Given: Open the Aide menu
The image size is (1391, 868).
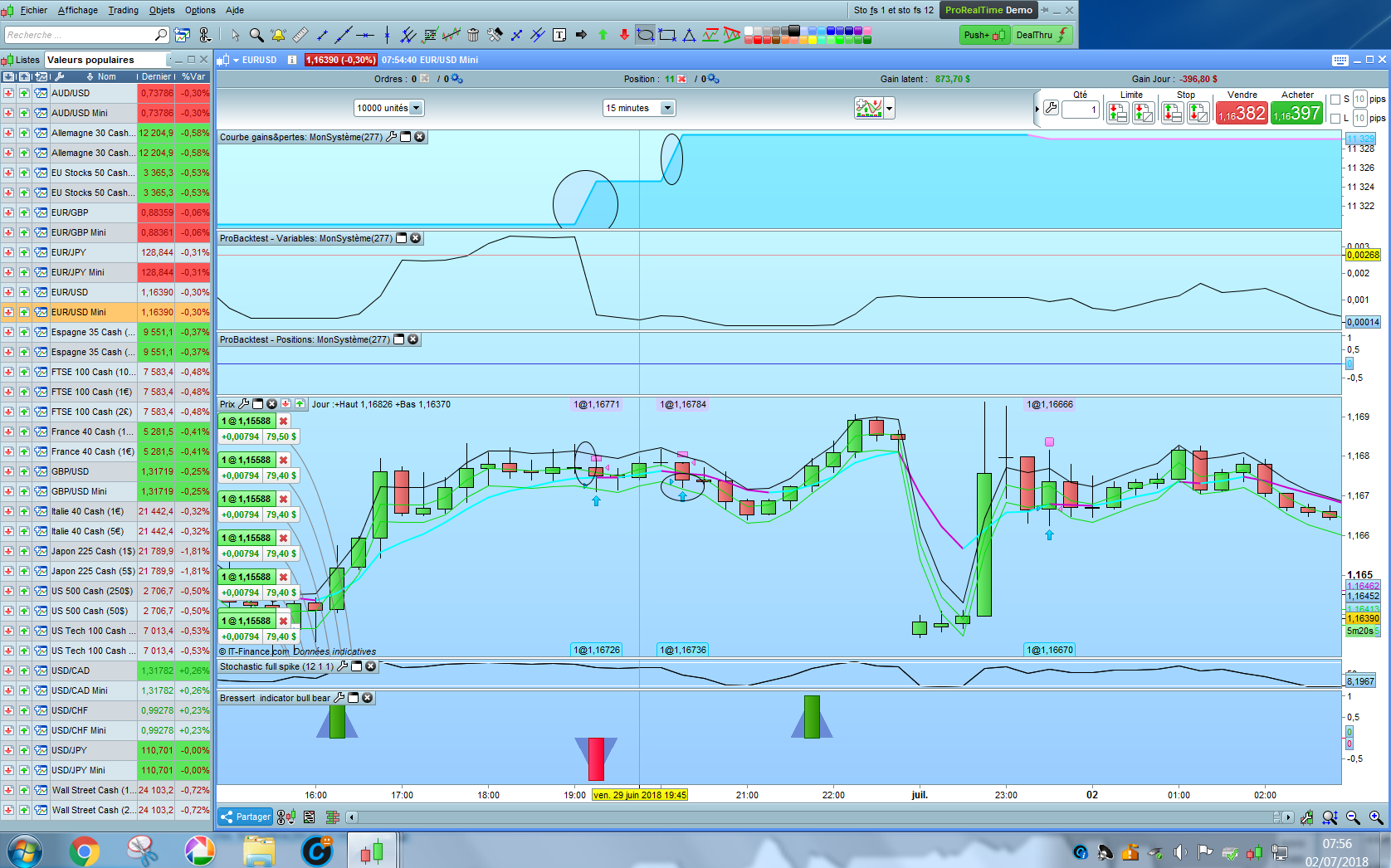Looking at the screenshot, I should pyautogui.click(x=235, y=10).
